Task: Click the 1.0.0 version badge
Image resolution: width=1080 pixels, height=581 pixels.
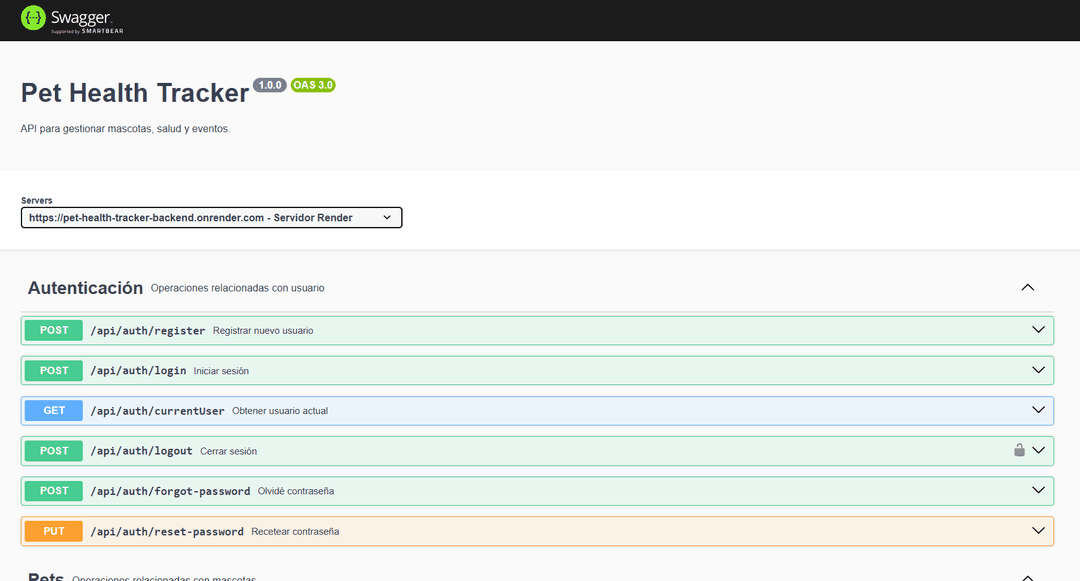Action: tap(269, 85)
